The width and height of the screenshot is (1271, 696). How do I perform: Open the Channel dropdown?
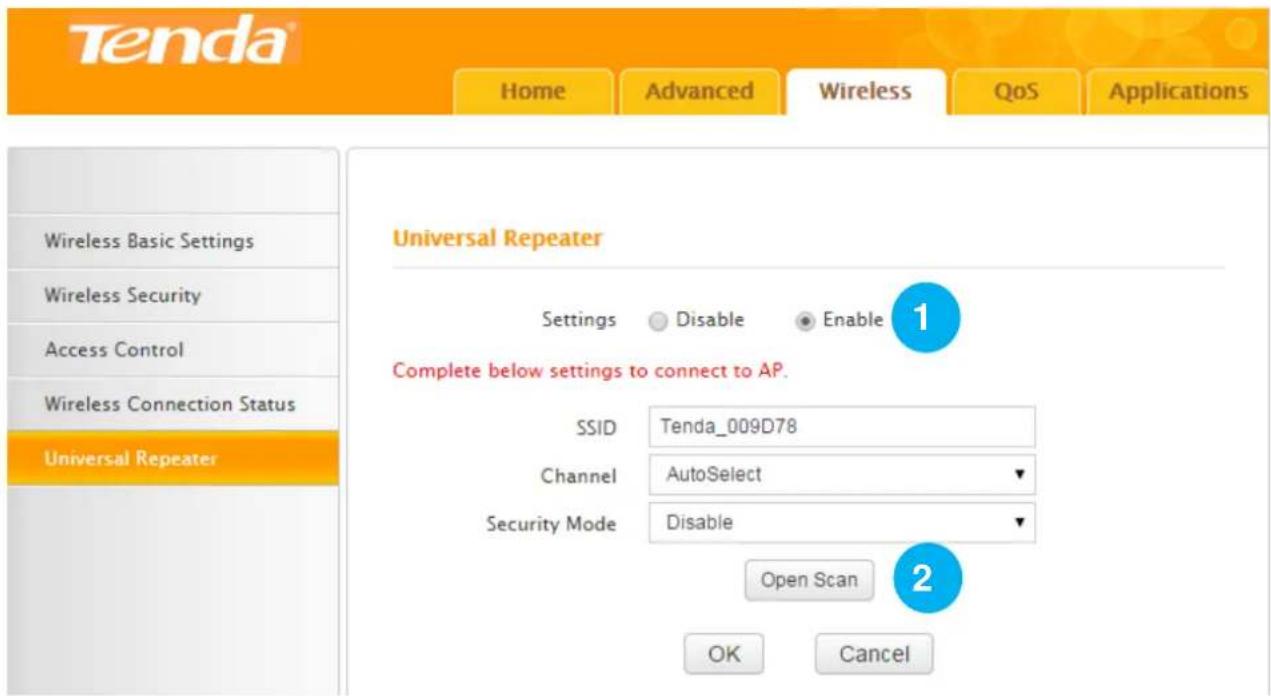coord(842,475)
